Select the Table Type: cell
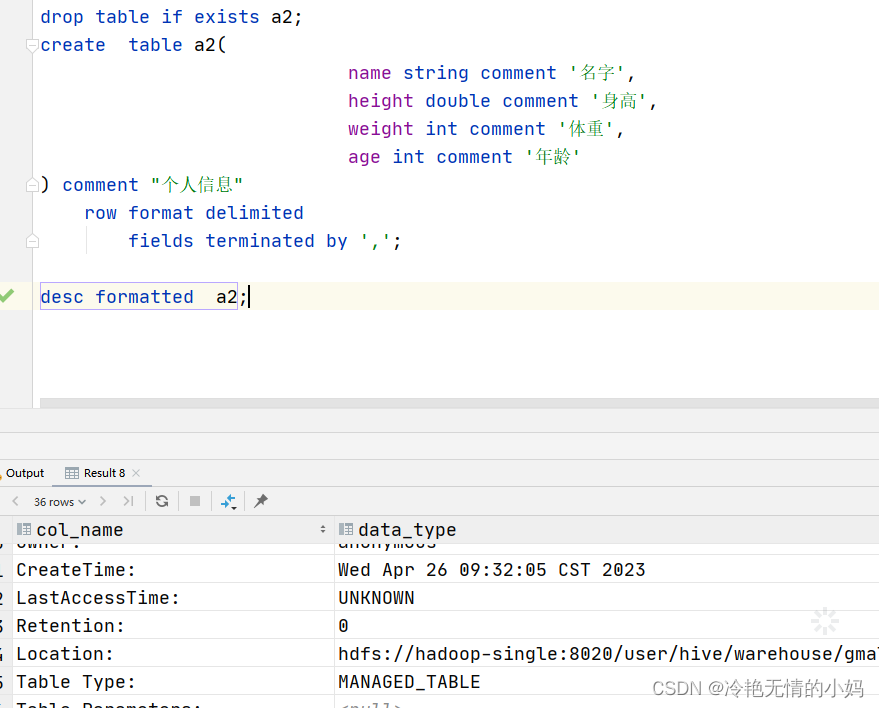The width and height of the screenshot is (879, 708). pos(173,682)
